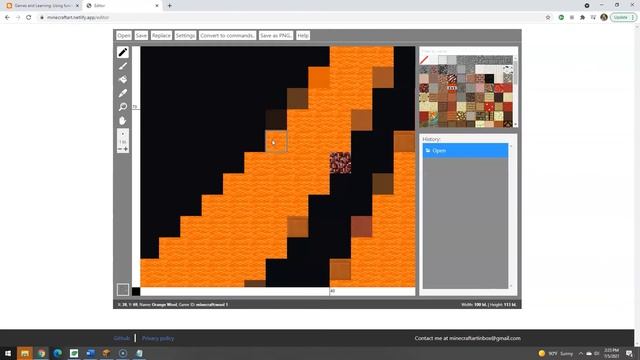Select the Pencil tool
The width and height of the screenshot is (640, 360).
[x=122, y=52]
